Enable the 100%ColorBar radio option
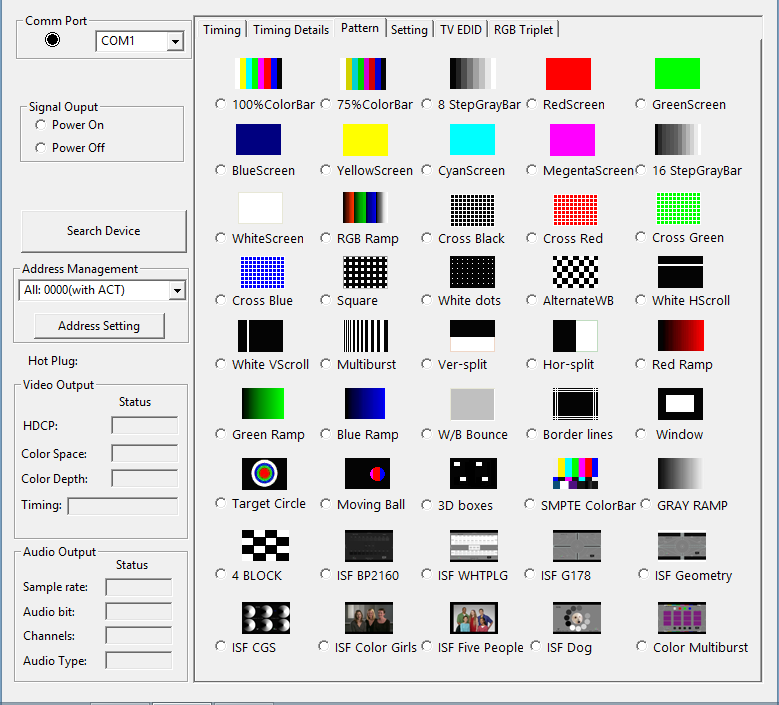Screen dimensions: 779x705 coord(221,104)
